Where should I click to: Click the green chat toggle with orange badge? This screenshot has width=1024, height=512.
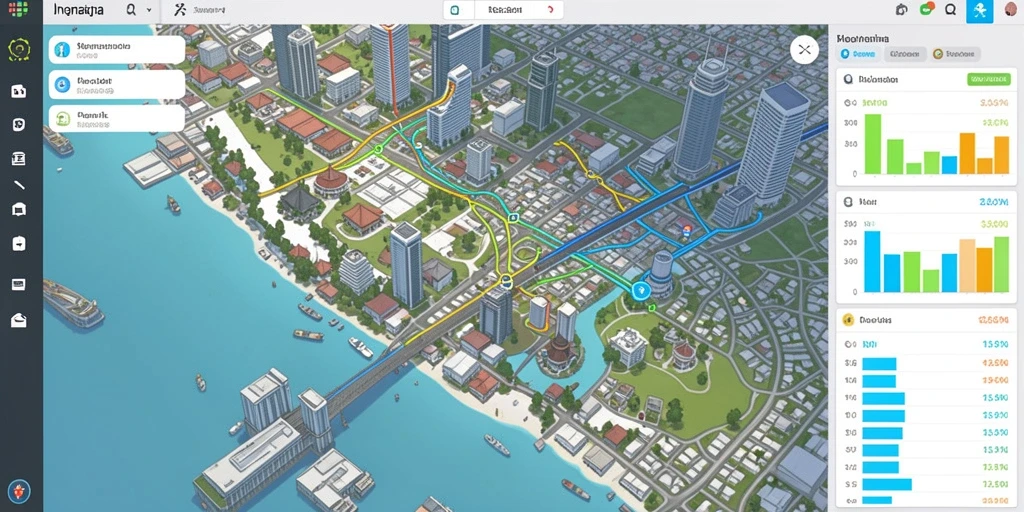(927, 9)
